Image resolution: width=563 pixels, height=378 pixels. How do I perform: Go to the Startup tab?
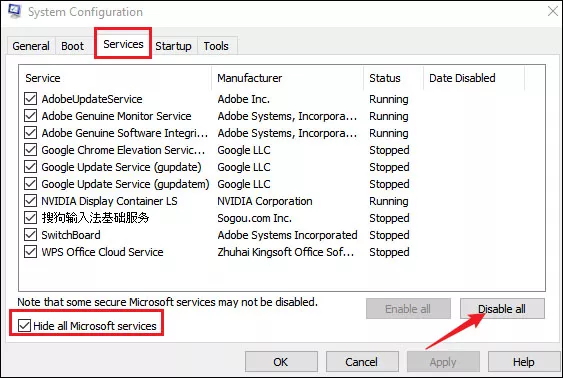click(173, 46)
